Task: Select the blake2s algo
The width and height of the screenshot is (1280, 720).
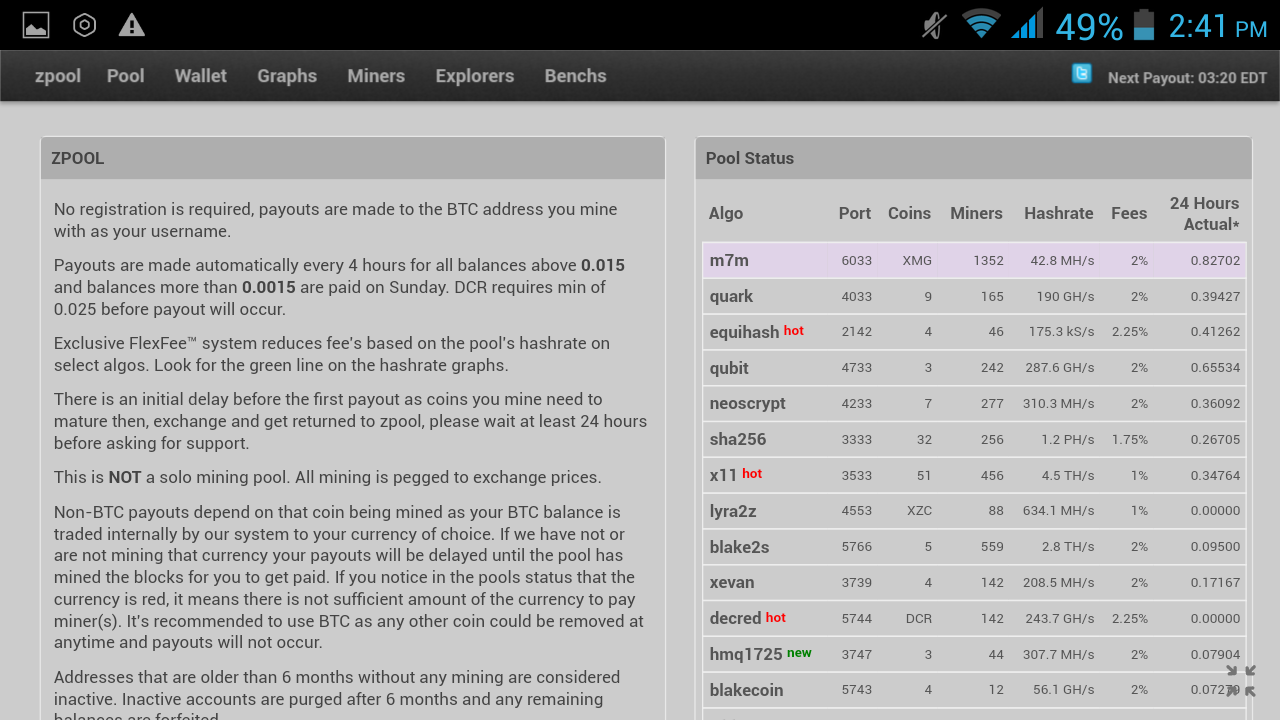Action: (739, 547)
